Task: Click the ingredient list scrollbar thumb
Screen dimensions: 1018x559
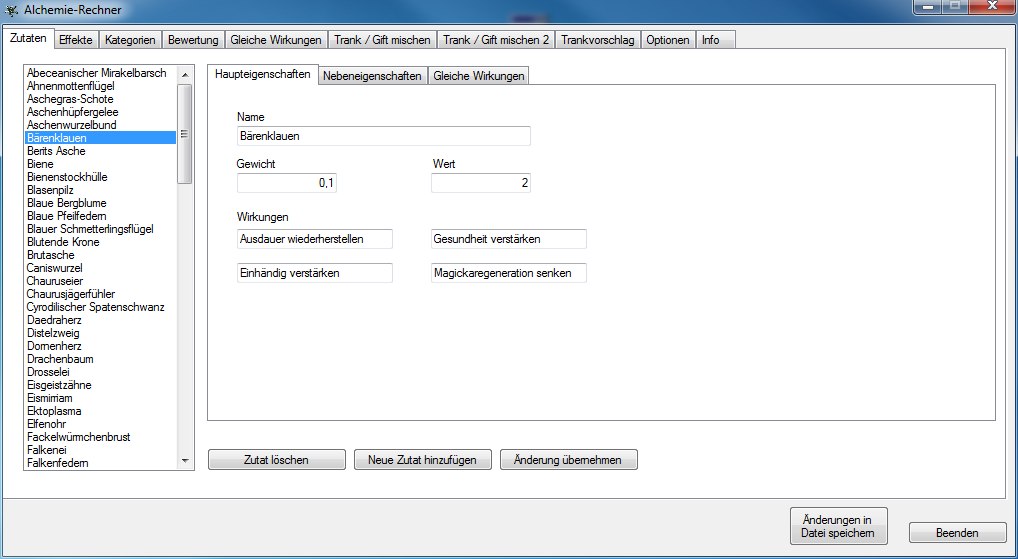Action: pyautogui.click(x=184, y=133)
